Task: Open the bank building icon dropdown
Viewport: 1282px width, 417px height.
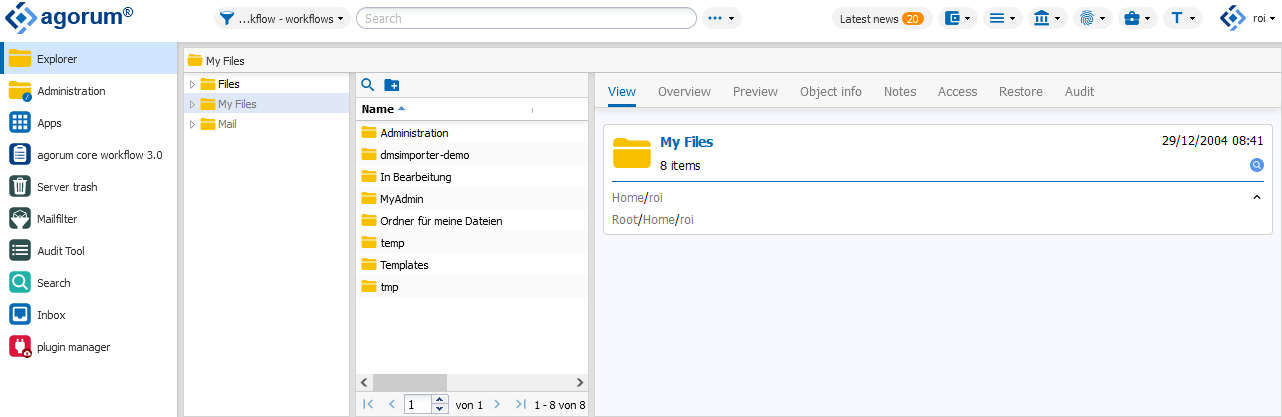Action: pyautogui.click(x=1047, y=18)
